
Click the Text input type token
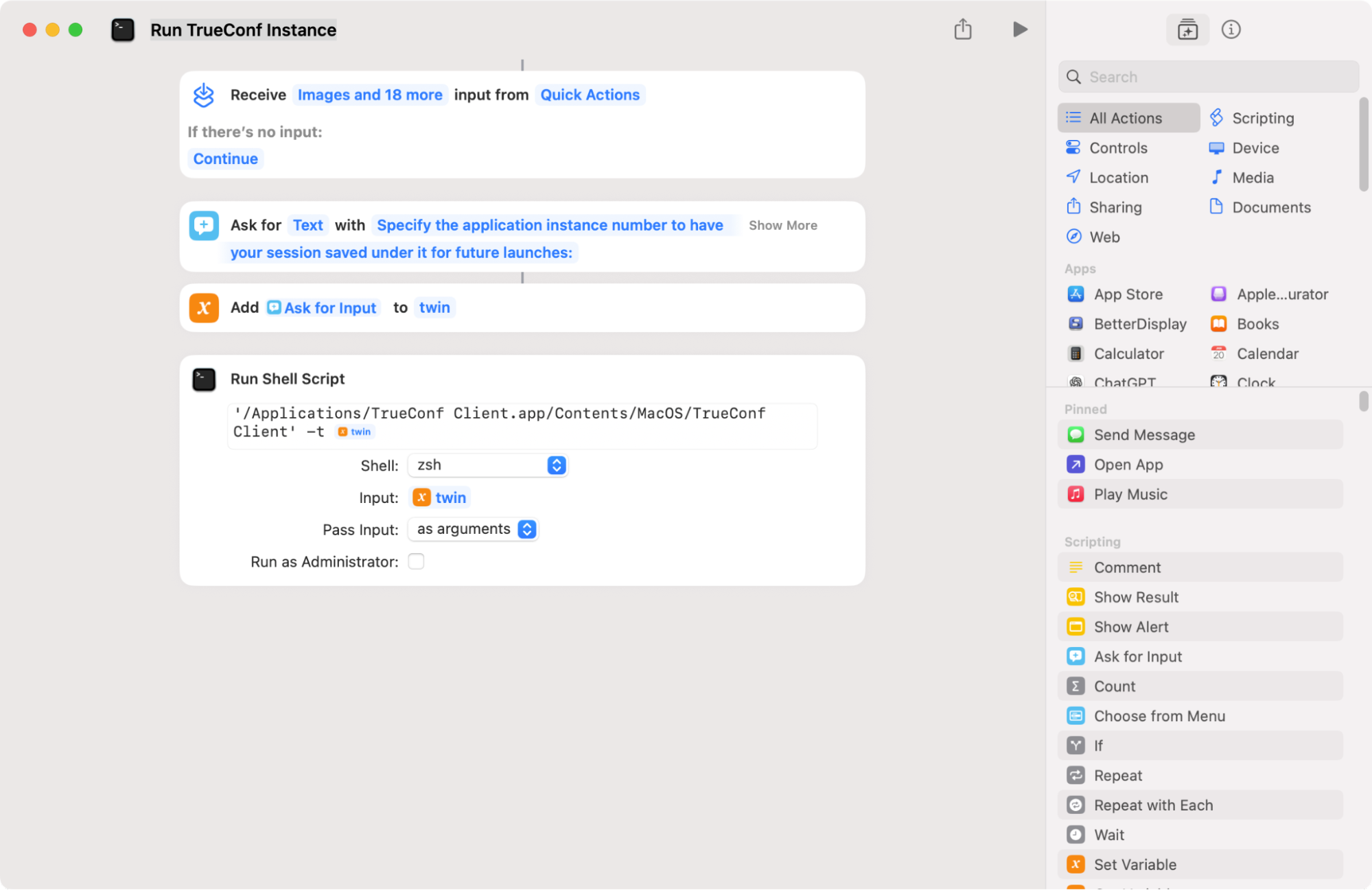(307, 226)
